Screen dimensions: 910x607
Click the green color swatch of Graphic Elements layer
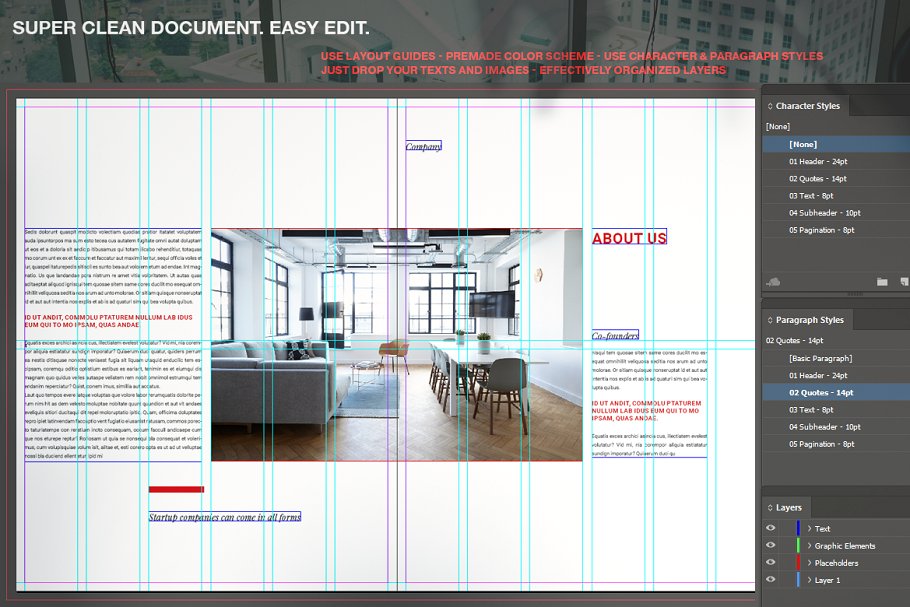tap(797, 546)
